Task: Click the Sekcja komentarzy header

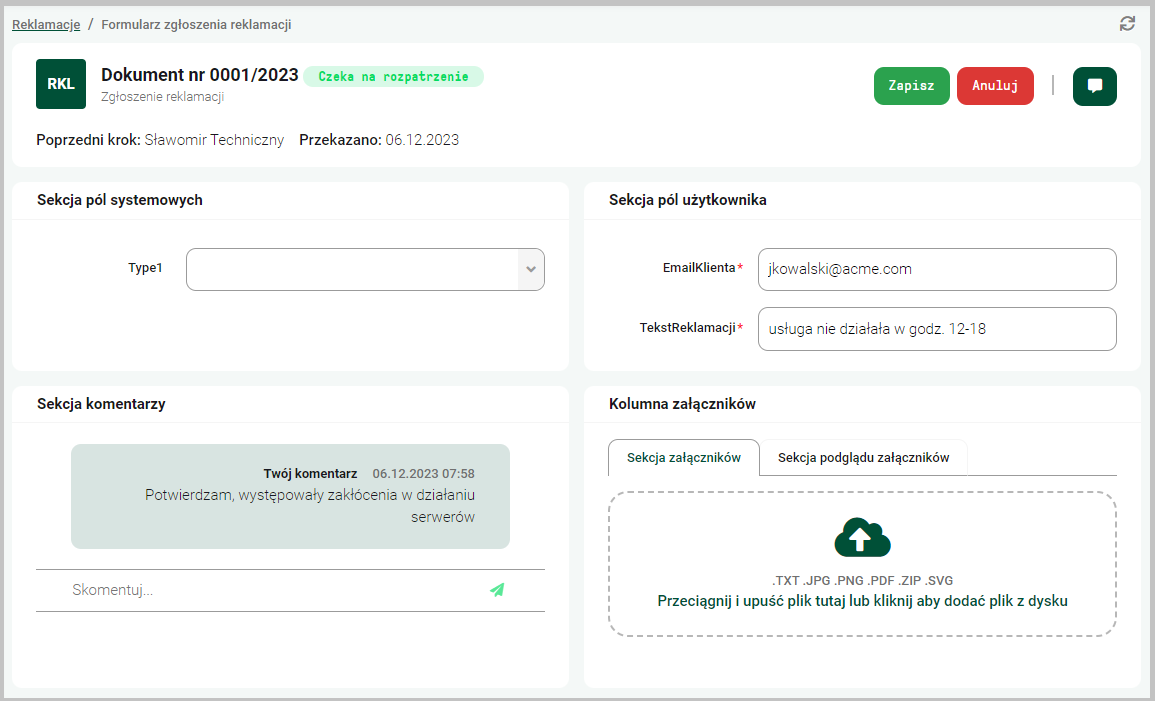Action: click(101, 404)
